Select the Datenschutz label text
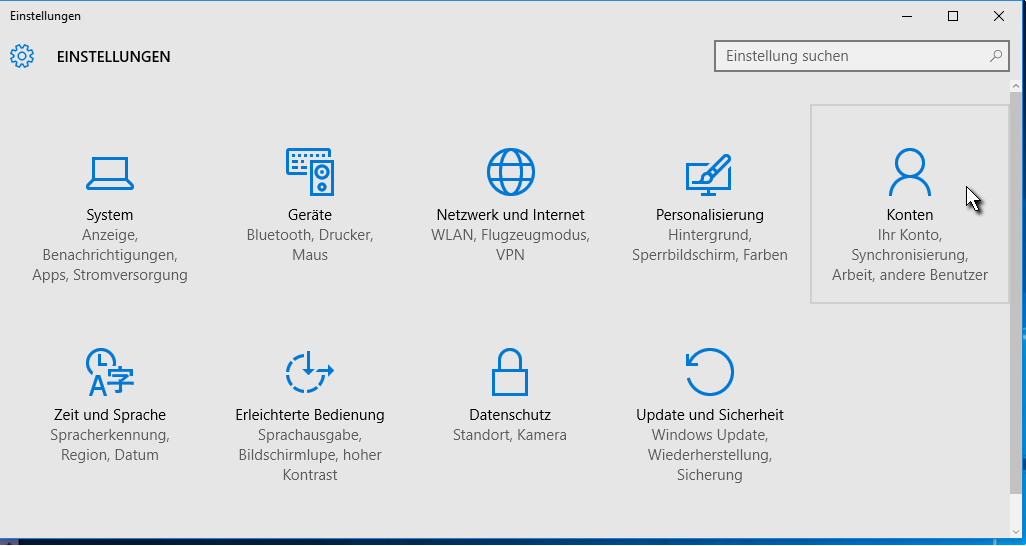Image resolution: width=1026 pixels, height=546 pixels. [x=509, y=415]
